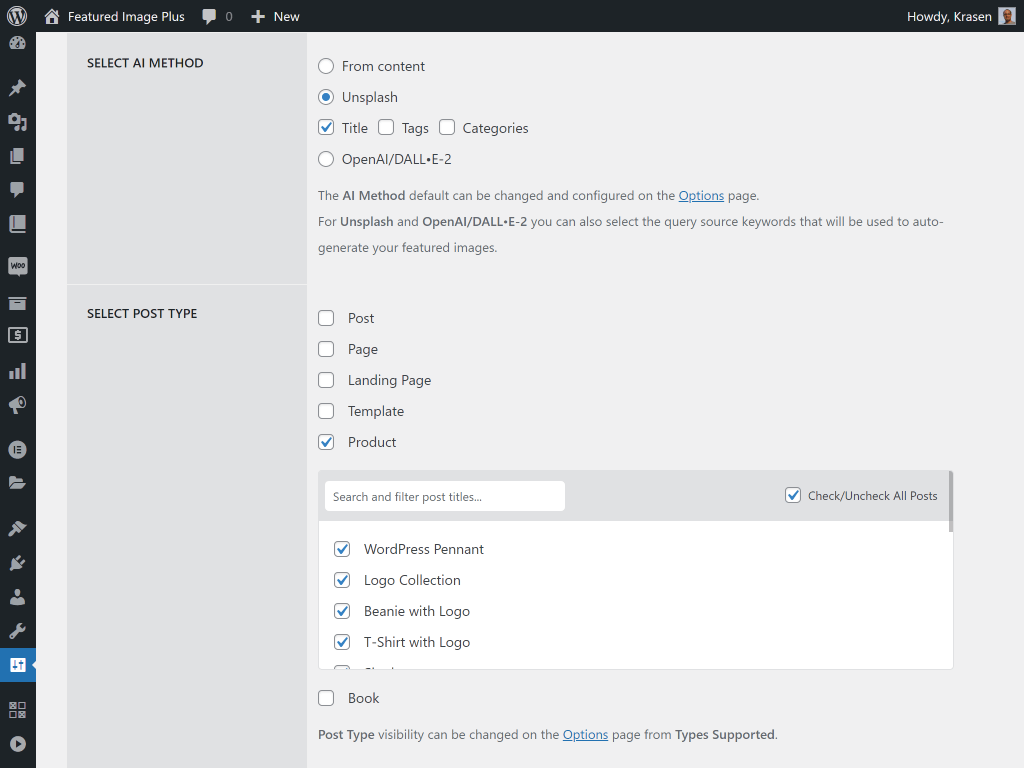Select the Unsplash radio button
1024x768 pixels.
326,97
